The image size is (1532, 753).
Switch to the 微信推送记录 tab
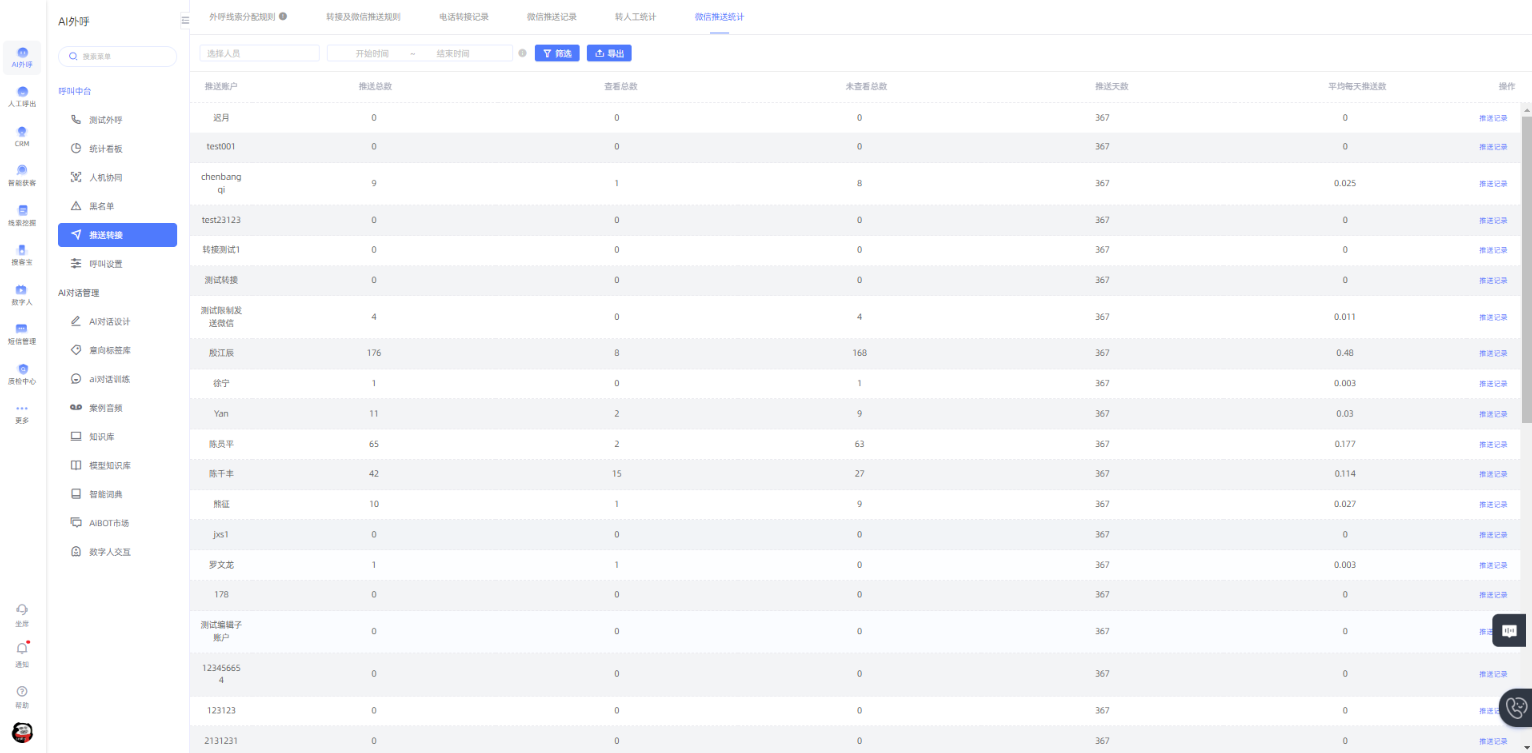tap(551, 17)
